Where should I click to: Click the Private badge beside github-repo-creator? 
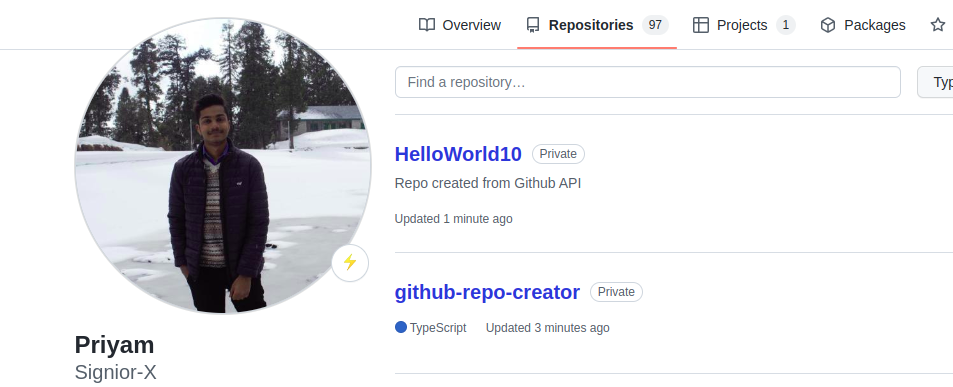click(616, 292)
